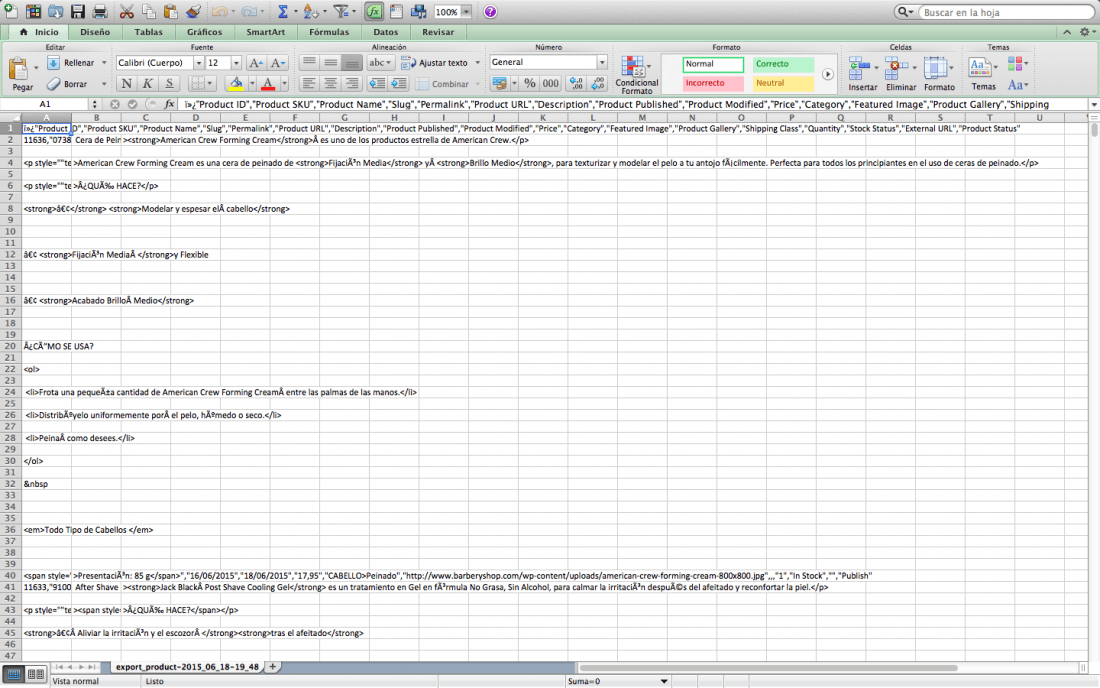Screen dimensions: 1100x688
Task: Collapse the ribbon with the chevron
Action: click(1066, 32)
